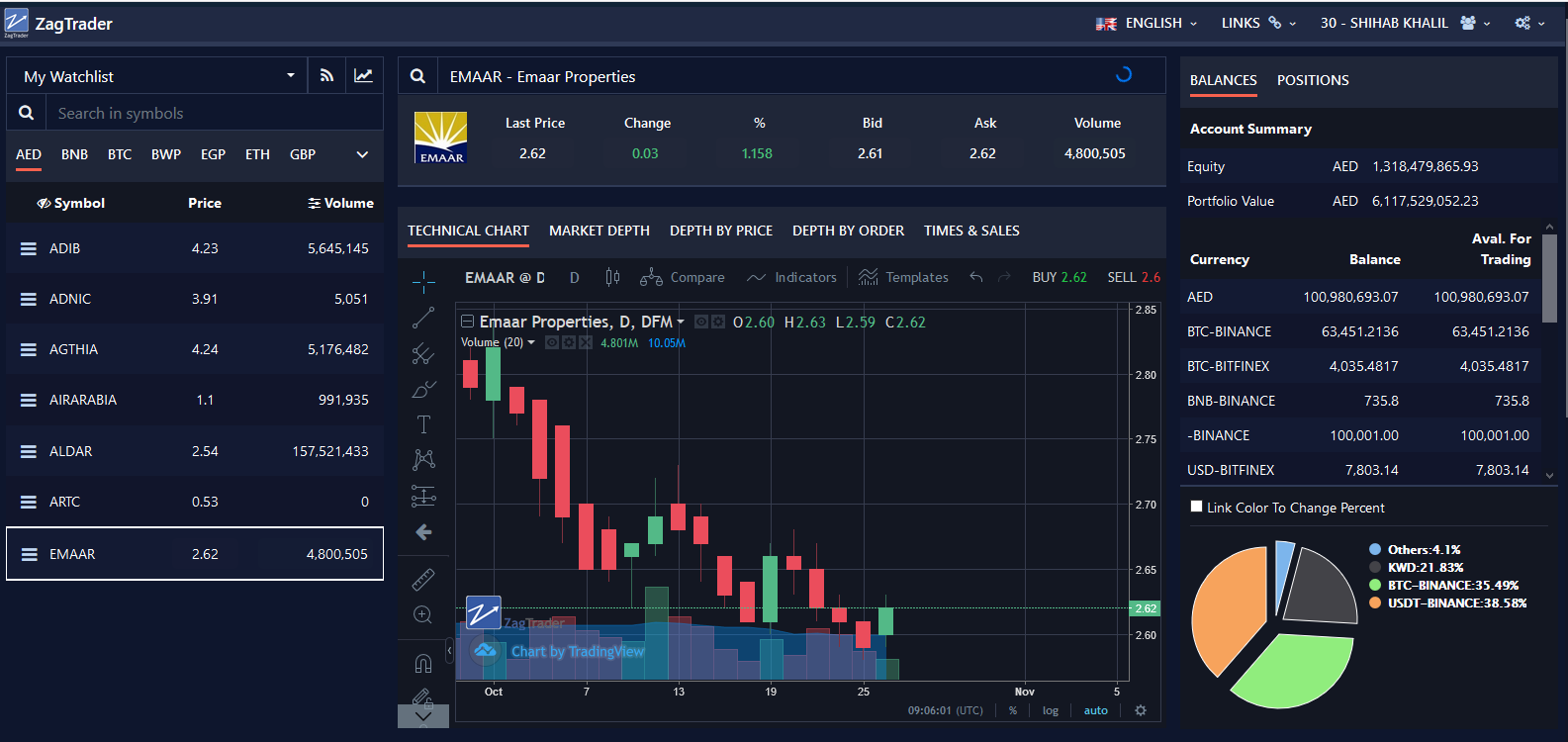This screenshot has height=742, width=1568.
Task: Select the crosshair cursor tool
Action: click(x=423, y=282)
